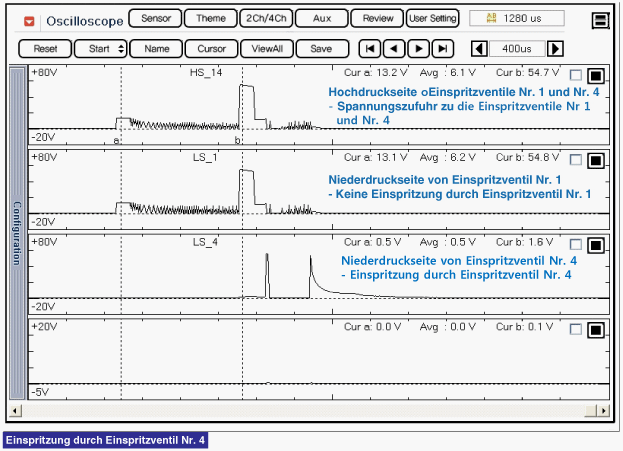This screenshot has height=451, width=623.
Task: Click the horizontal scrollbar right arrow
Action: tap(602, 410)
